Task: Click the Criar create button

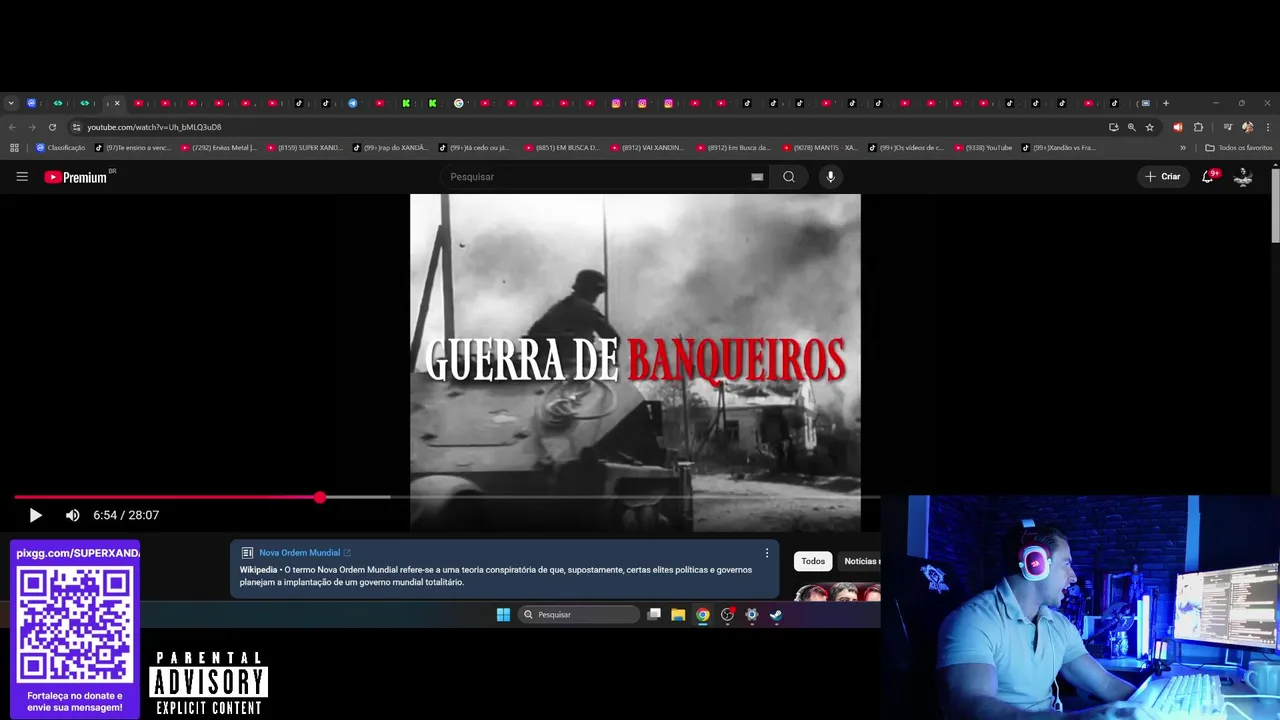Action: click(x=1163, y=177)
